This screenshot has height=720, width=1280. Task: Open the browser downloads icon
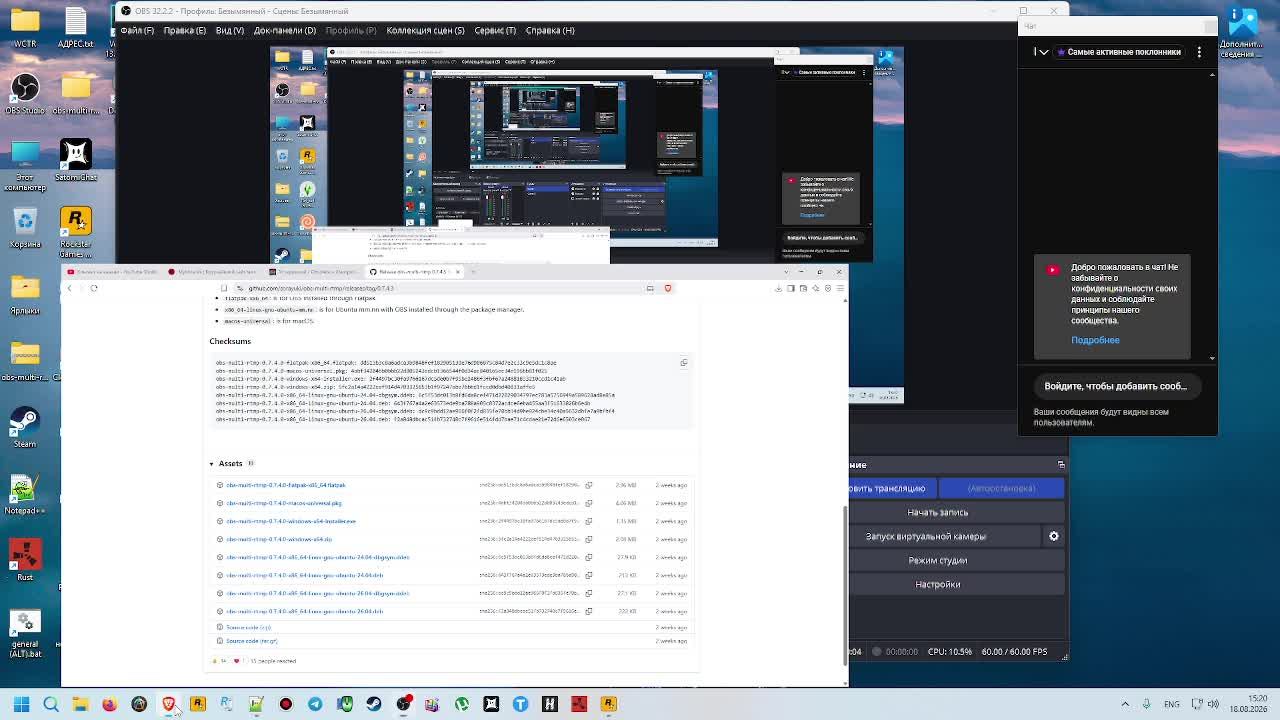coord(778,288)
